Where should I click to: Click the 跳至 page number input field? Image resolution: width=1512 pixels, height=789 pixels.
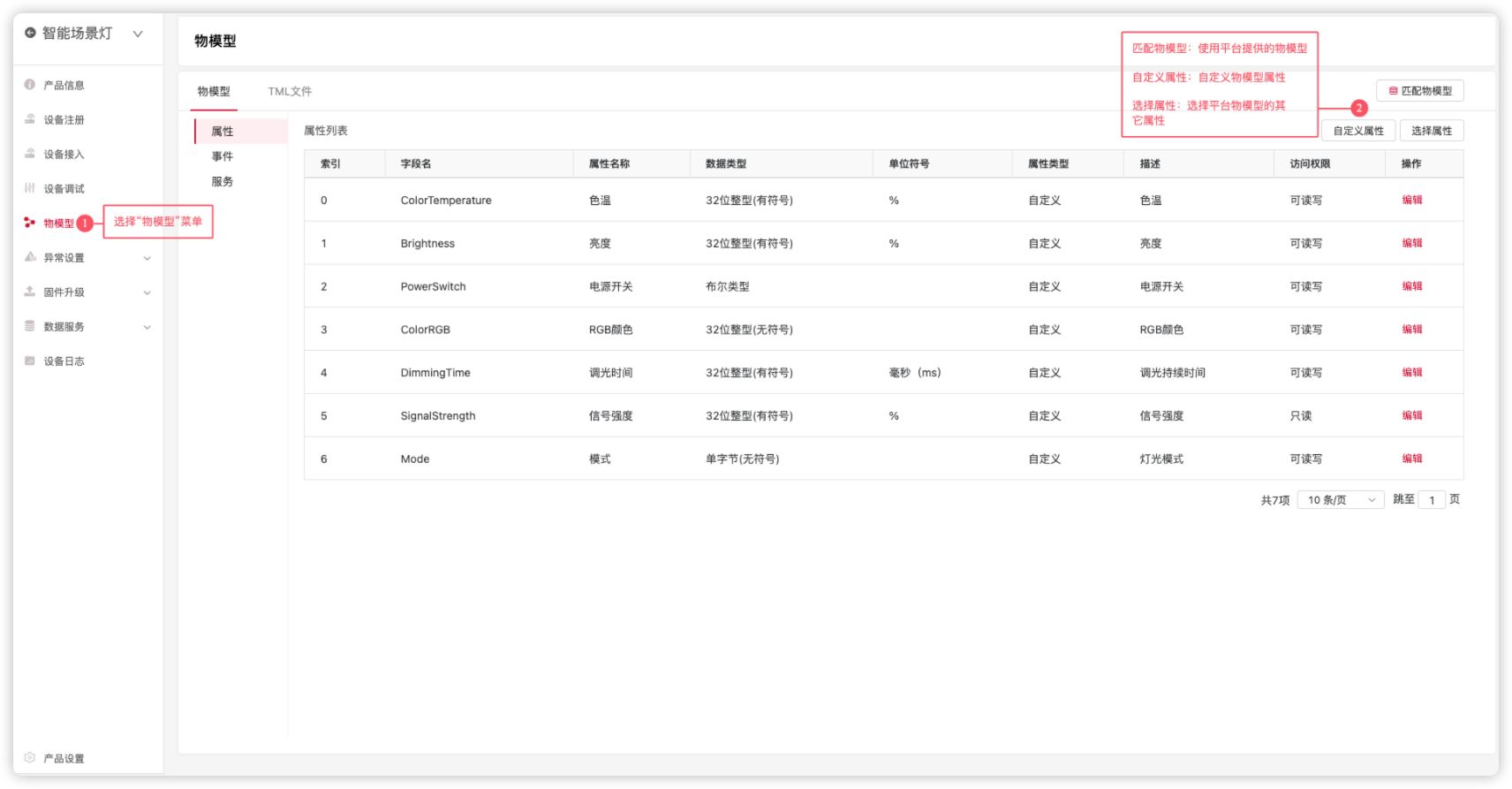pyautogui.click(x=1432, y=500)
